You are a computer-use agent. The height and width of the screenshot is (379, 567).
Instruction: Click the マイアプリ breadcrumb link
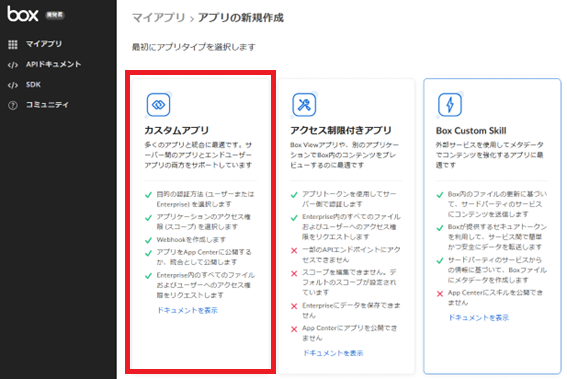158,17
